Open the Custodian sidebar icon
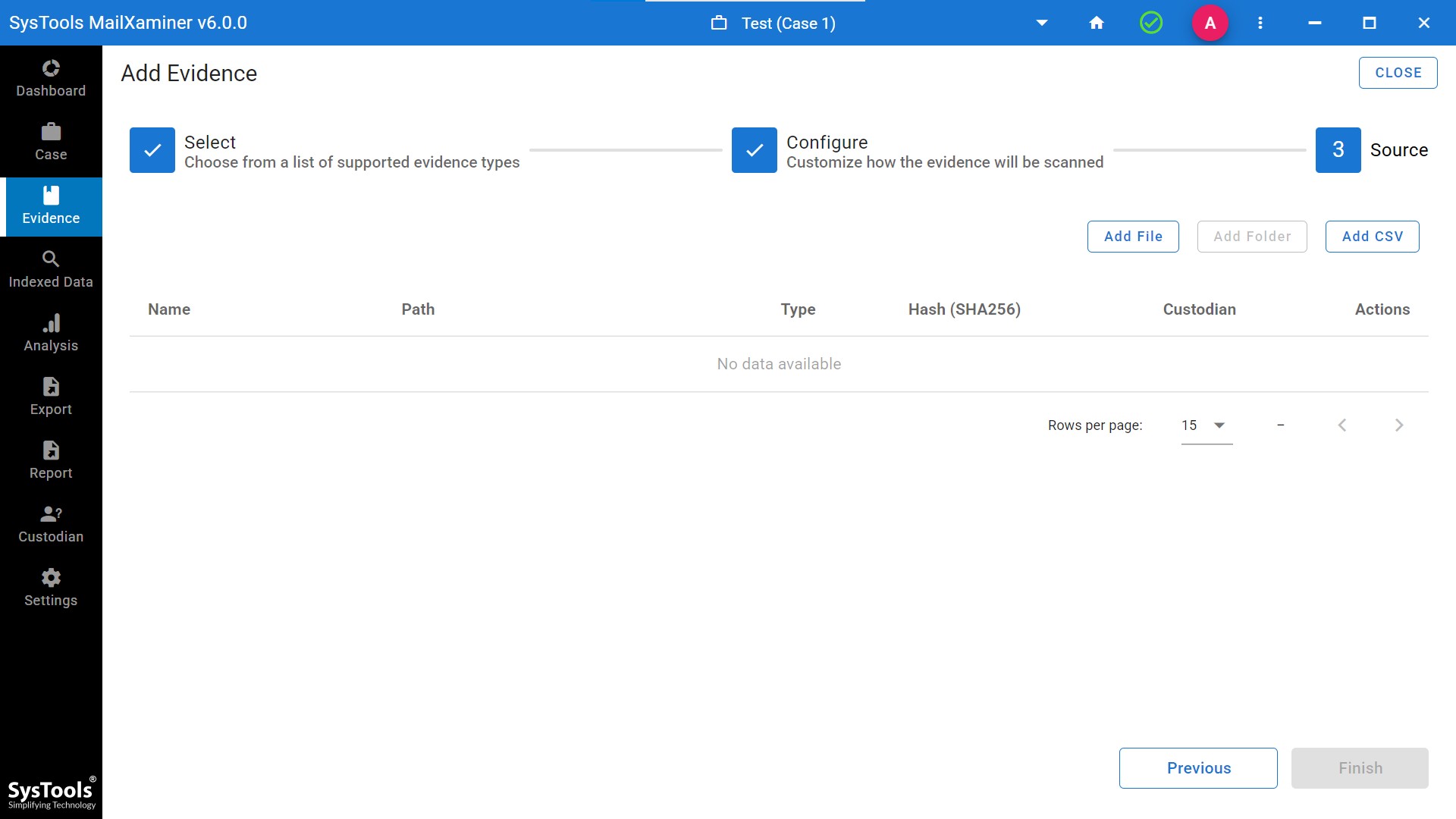Viewport: 1456px width, 819px height. (x=51, y=515)
